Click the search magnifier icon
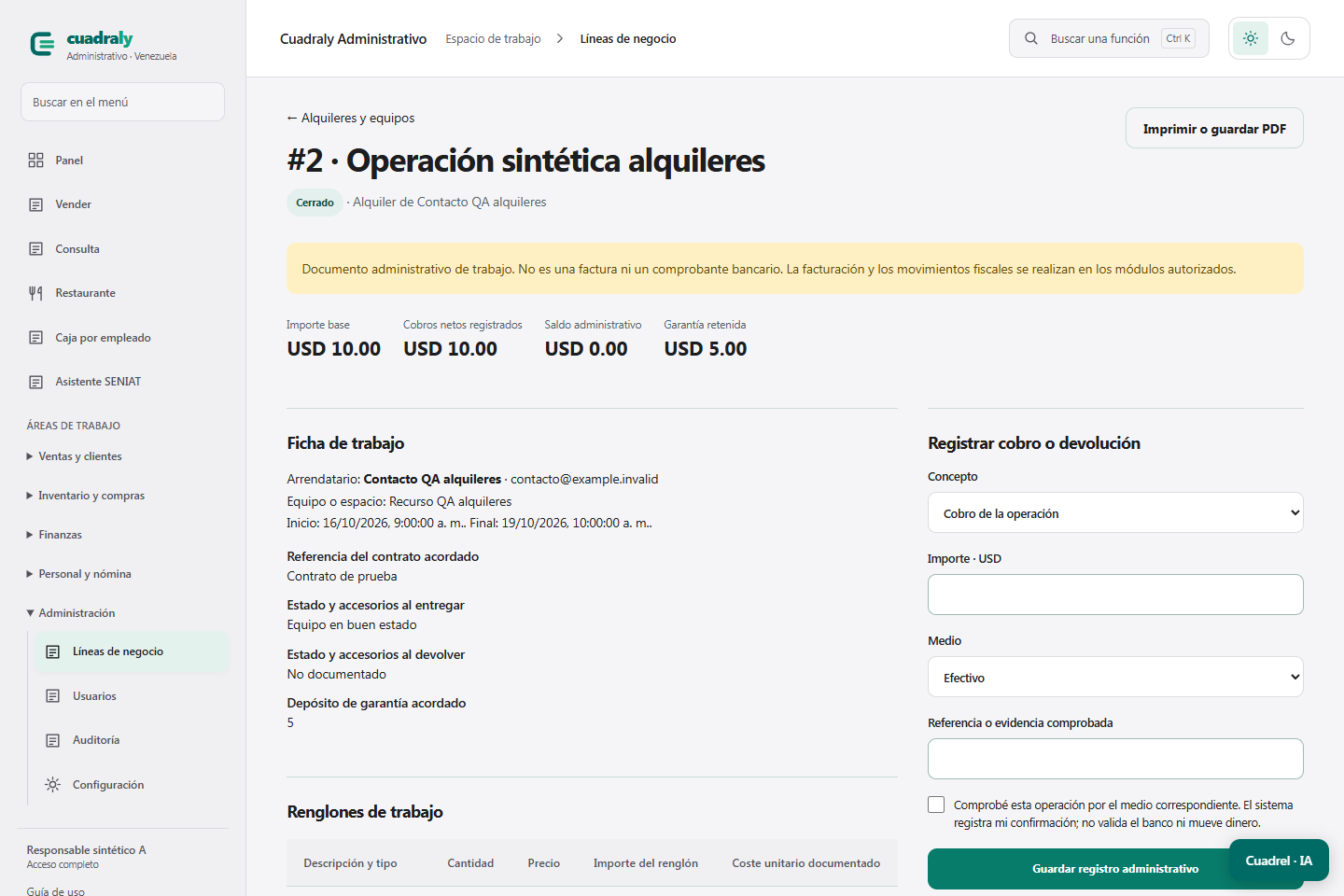 point(1031,38)
